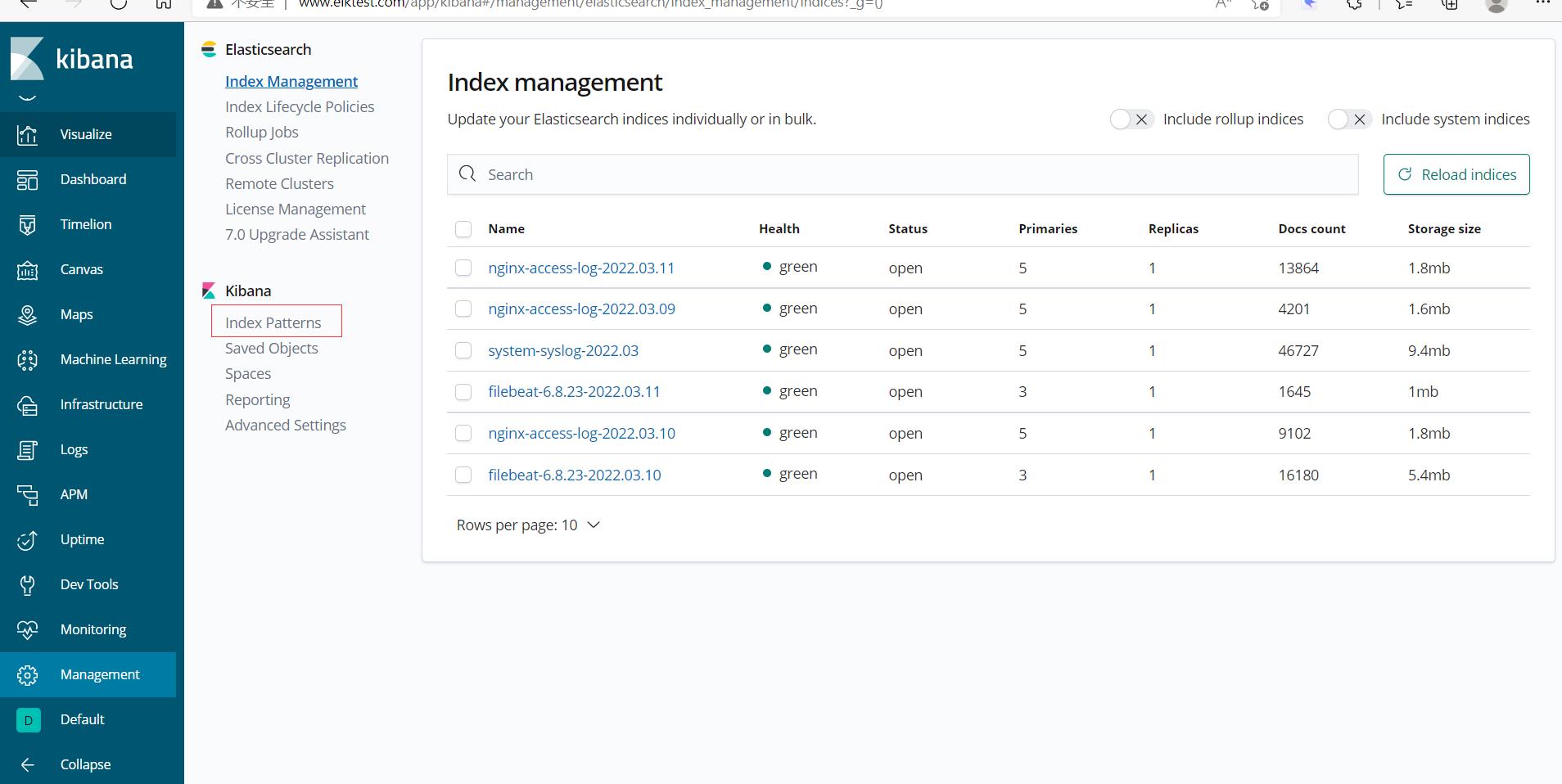The width and height of the screenshot is (1562, 784).
Task: Open Saved Objects section
Action: pyautogui.click(x=272, y=348)
